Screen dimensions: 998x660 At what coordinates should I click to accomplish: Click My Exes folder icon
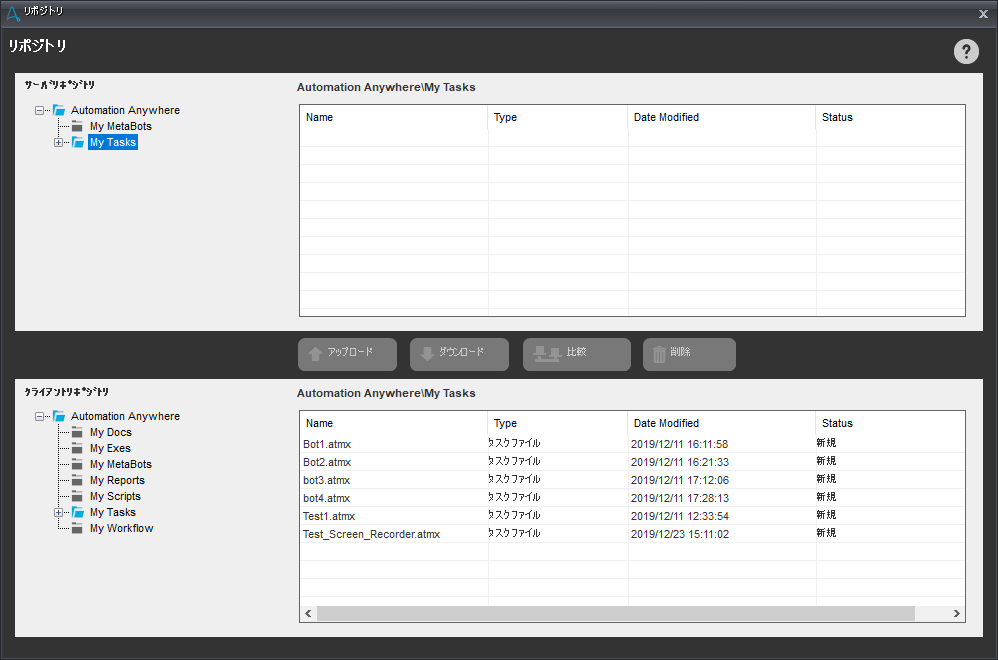click(x=77, y=448)
